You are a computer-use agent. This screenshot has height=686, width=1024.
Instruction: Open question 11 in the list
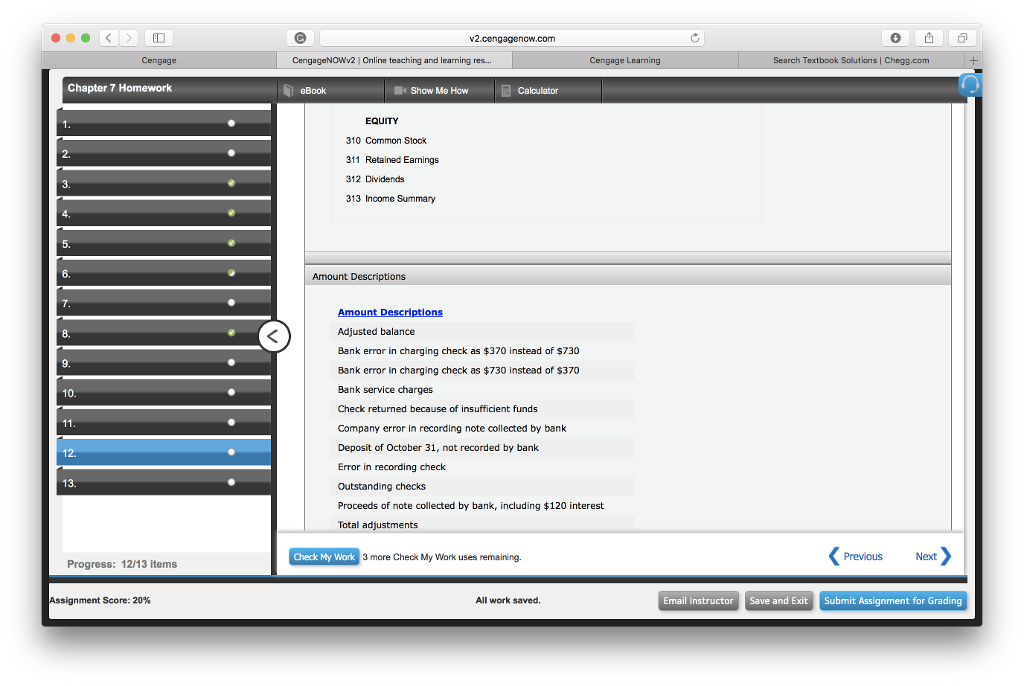coord(164,423)
